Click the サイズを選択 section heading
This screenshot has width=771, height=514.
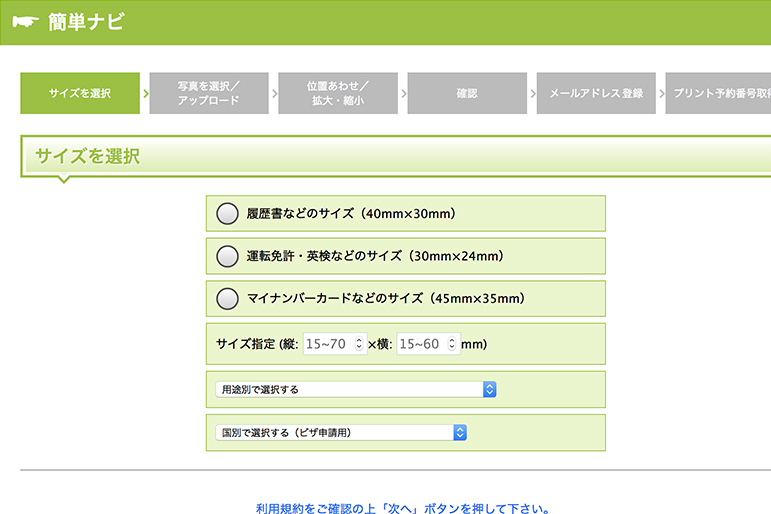87,156
